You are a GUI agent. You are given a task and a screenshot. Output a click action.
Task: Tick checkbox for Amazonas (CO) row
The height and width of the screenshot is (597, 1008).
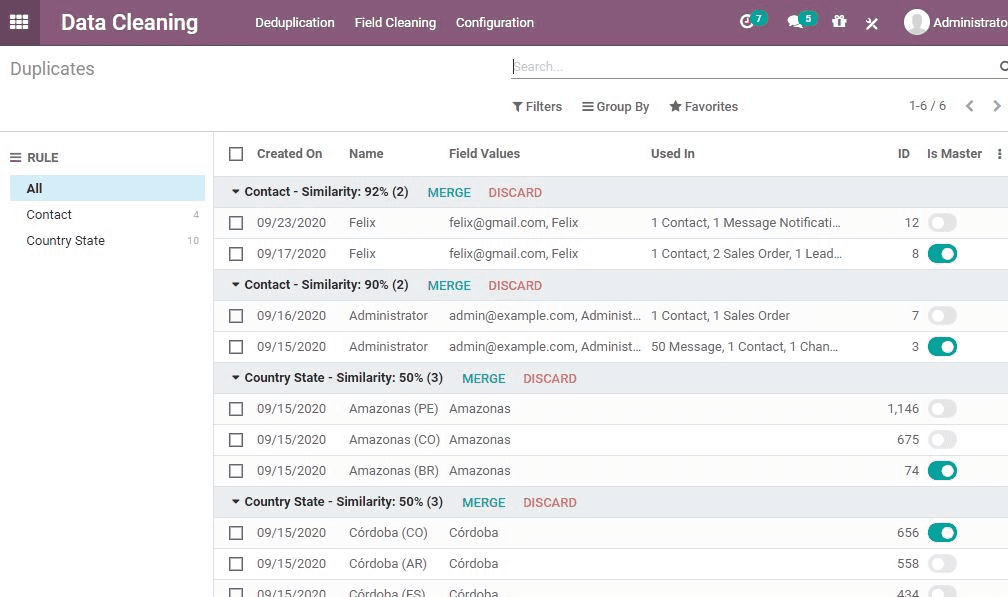coord(236,440)
